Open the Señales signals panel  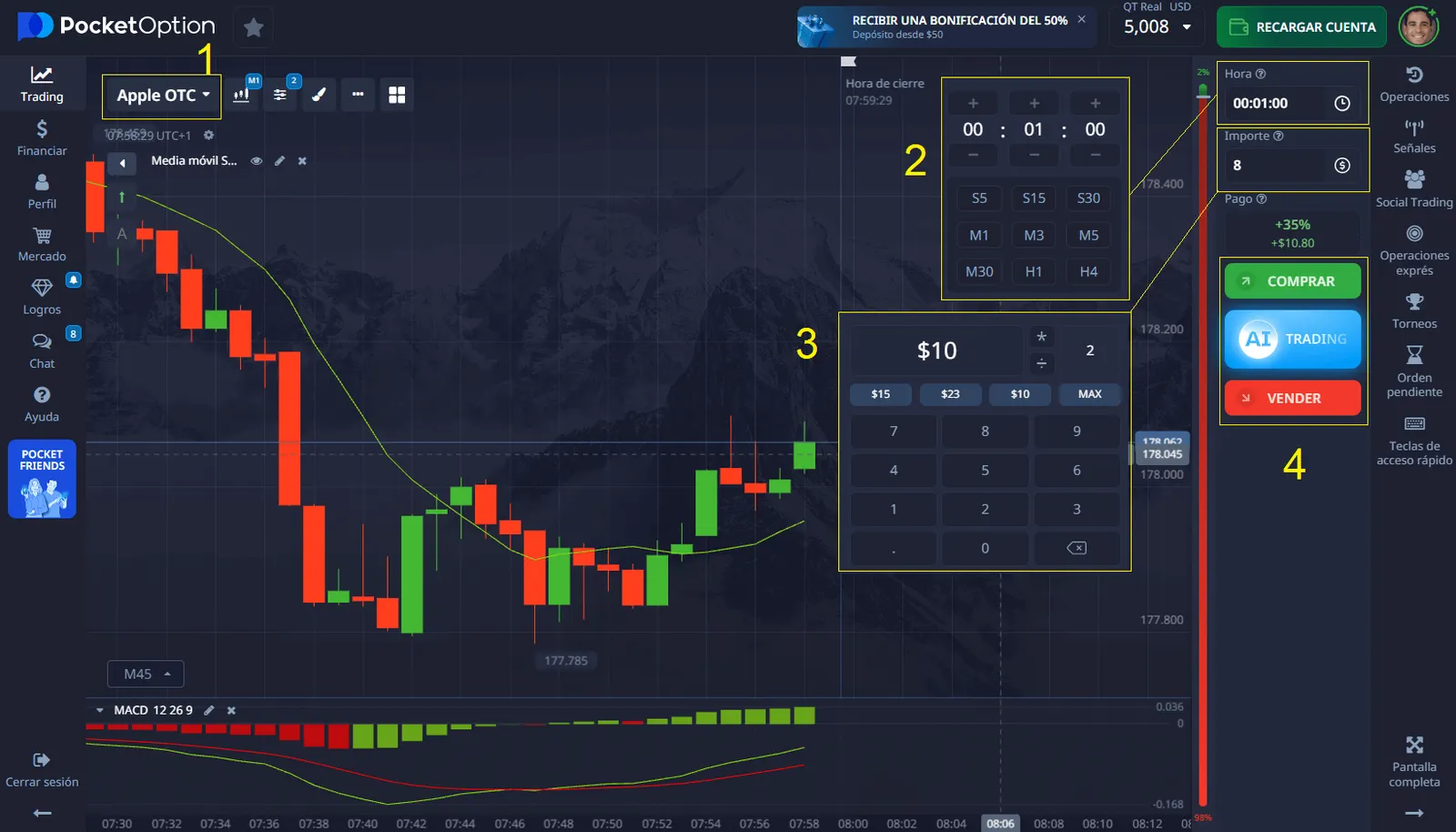click(1413, 137)
